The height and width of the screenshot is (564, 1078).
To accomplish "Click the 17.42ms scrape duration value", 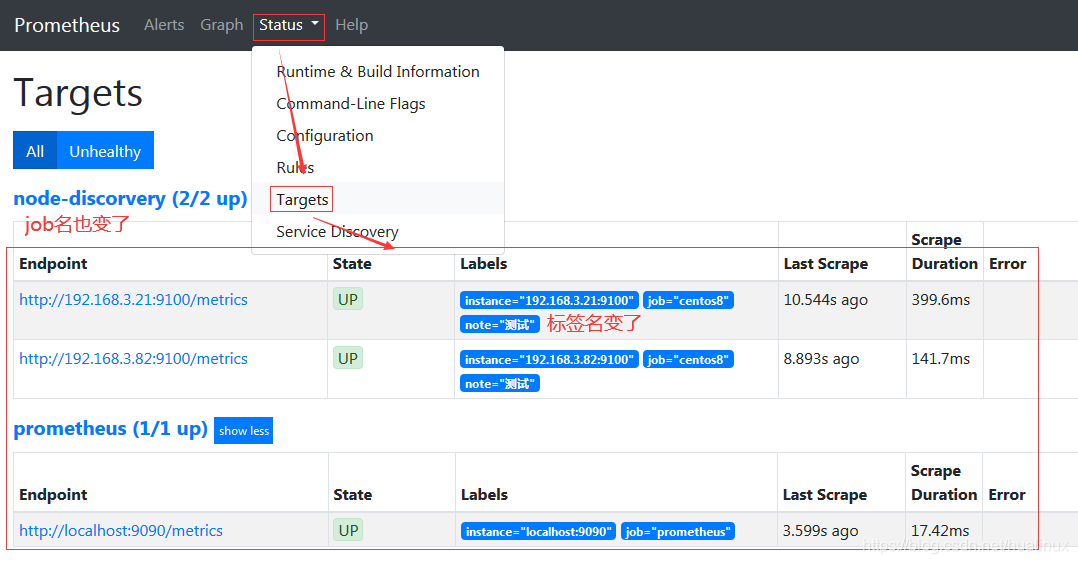I will (940, 531).
